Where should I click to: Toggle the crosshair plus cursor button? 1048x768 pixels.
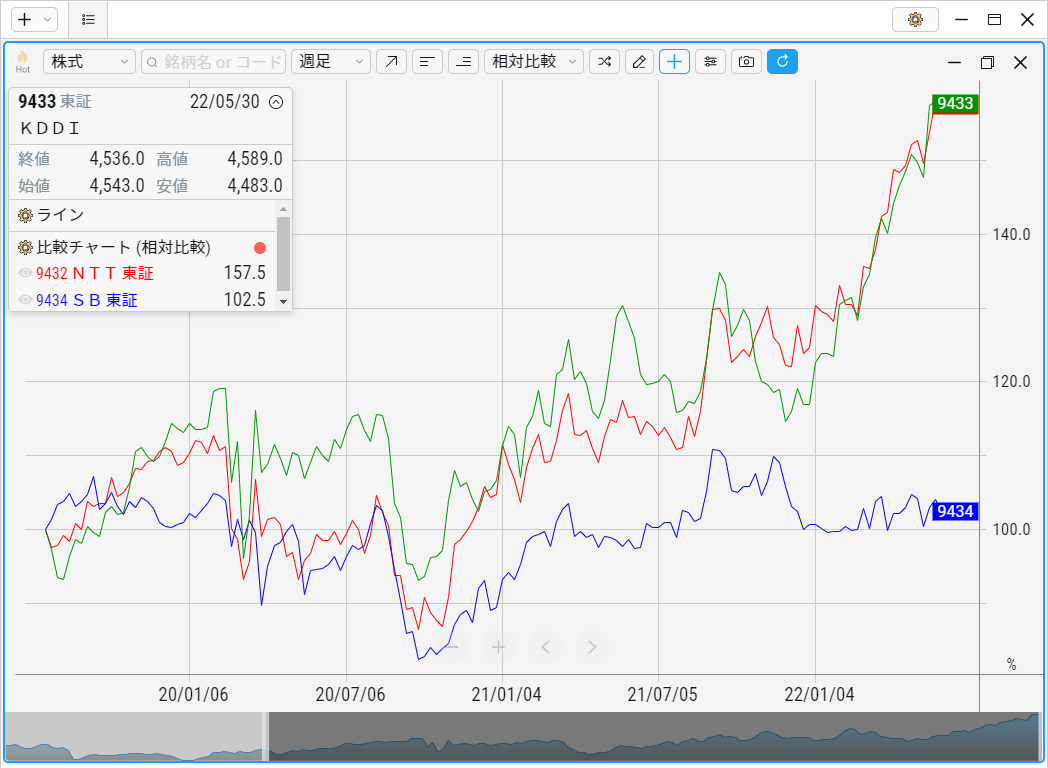tap(674, 61)
